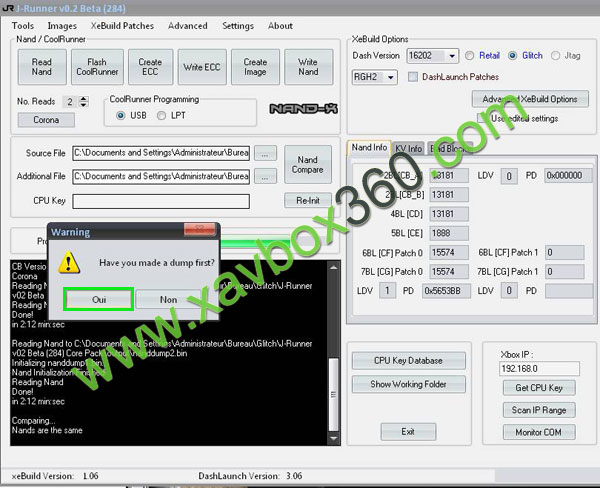Browse for Additional File with ellipsis button
600x488 pixels.
(265, 176)
